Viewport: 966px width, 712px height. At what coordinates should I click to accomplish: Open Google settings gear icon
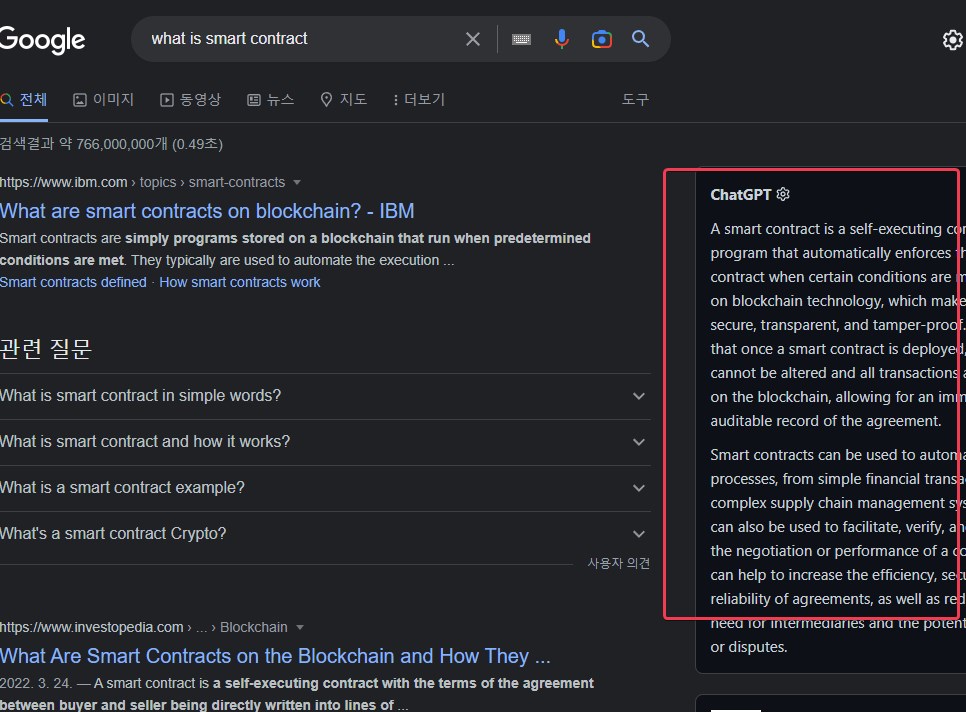pos(952,39)
